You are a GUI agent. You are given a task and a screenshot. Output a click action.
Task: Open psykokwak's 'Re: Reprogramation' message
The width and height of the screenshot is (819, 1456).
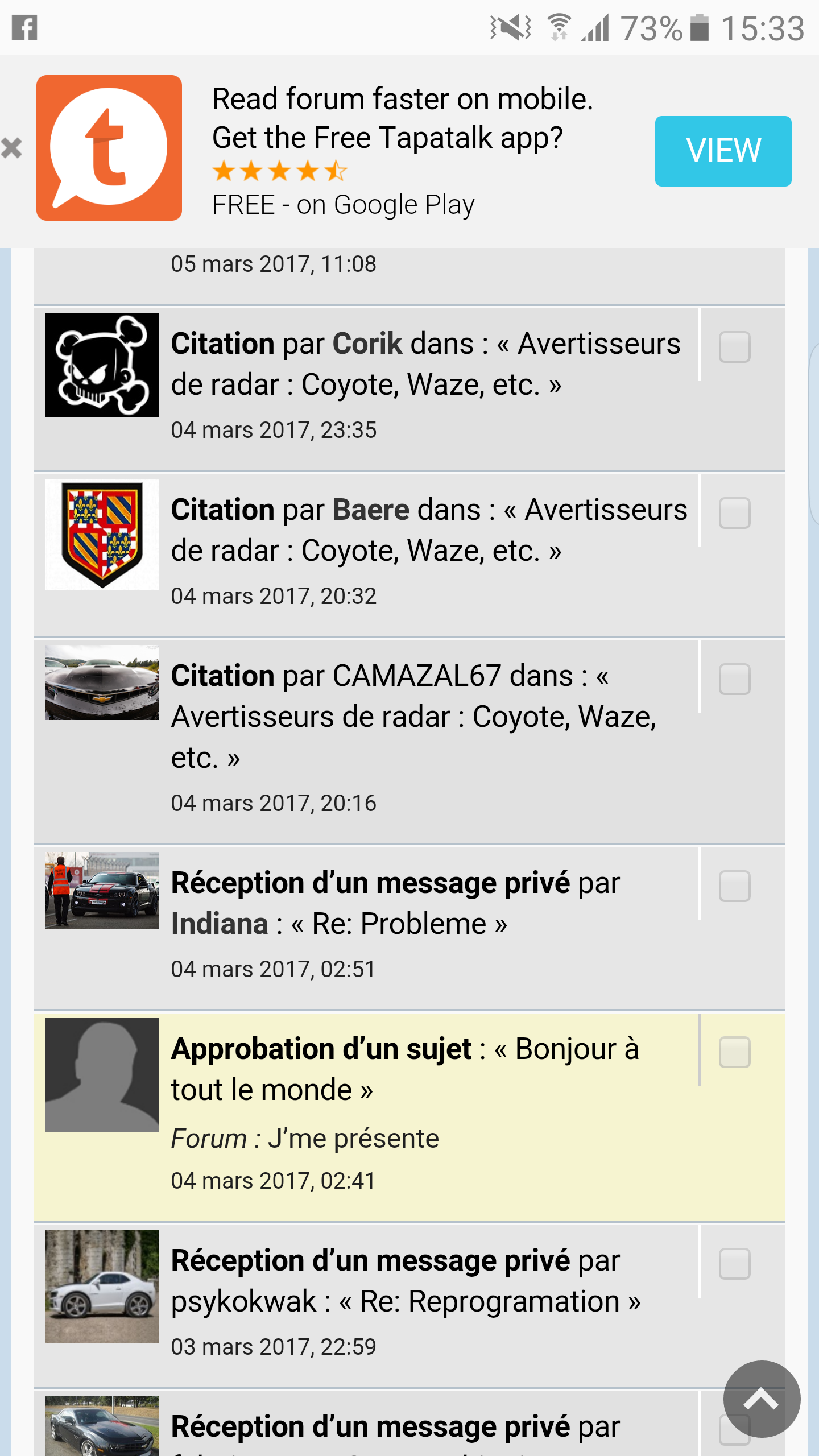pyautogui.click(x=406, y=1281)
